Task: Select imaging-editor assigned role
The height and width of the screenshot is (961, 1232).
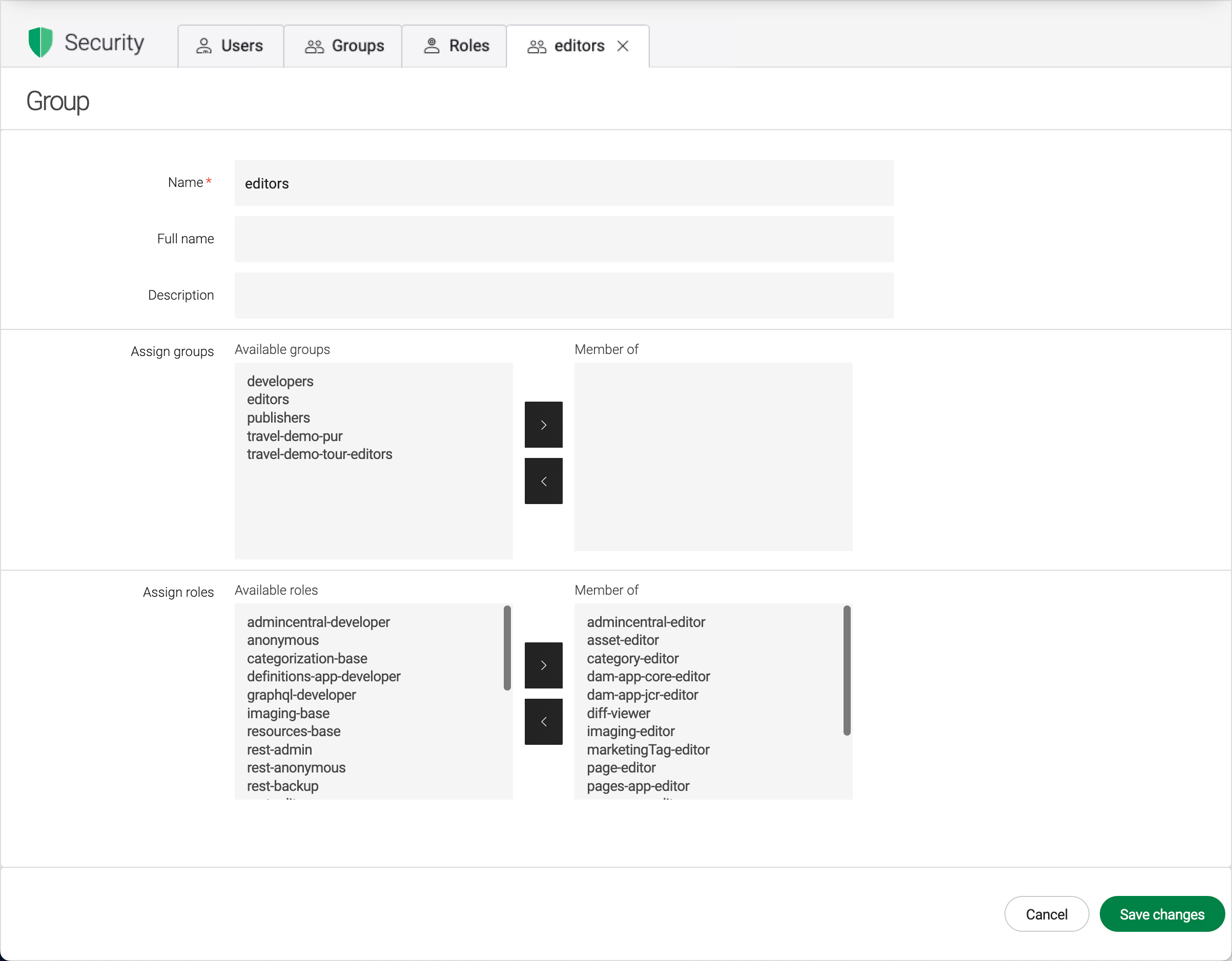Action: [x=631, y=732]
